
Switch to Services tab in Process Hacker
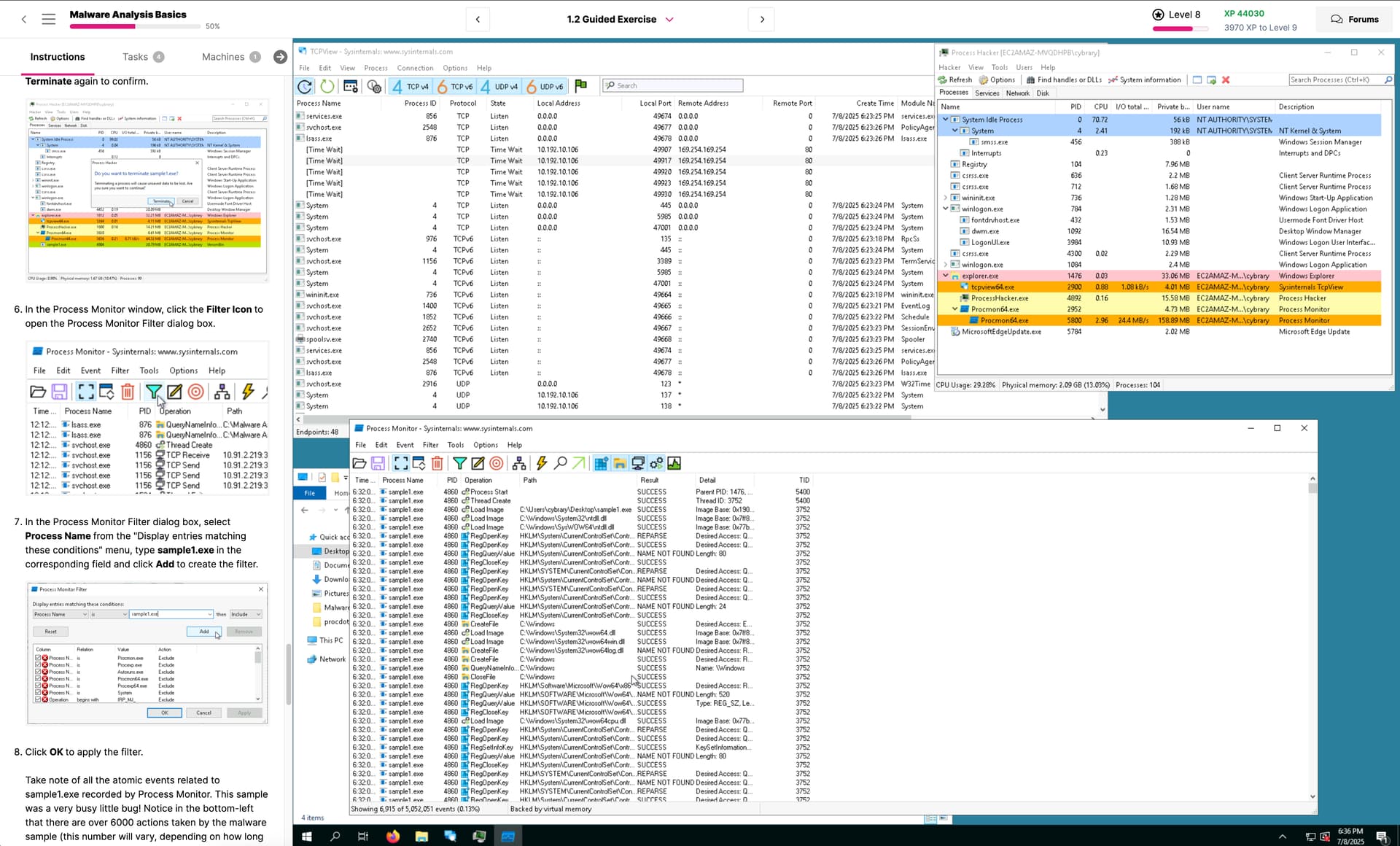click(987, 93)
